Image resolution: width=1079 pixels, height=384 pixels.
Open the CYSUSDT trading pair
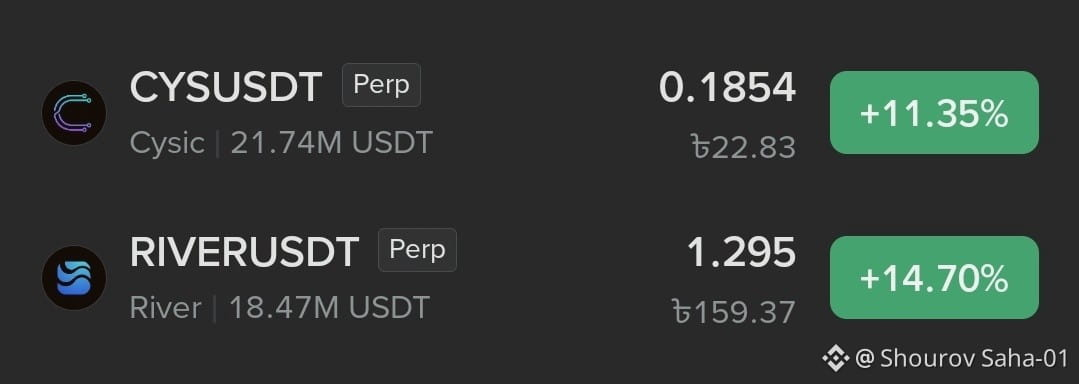(226, 87)
